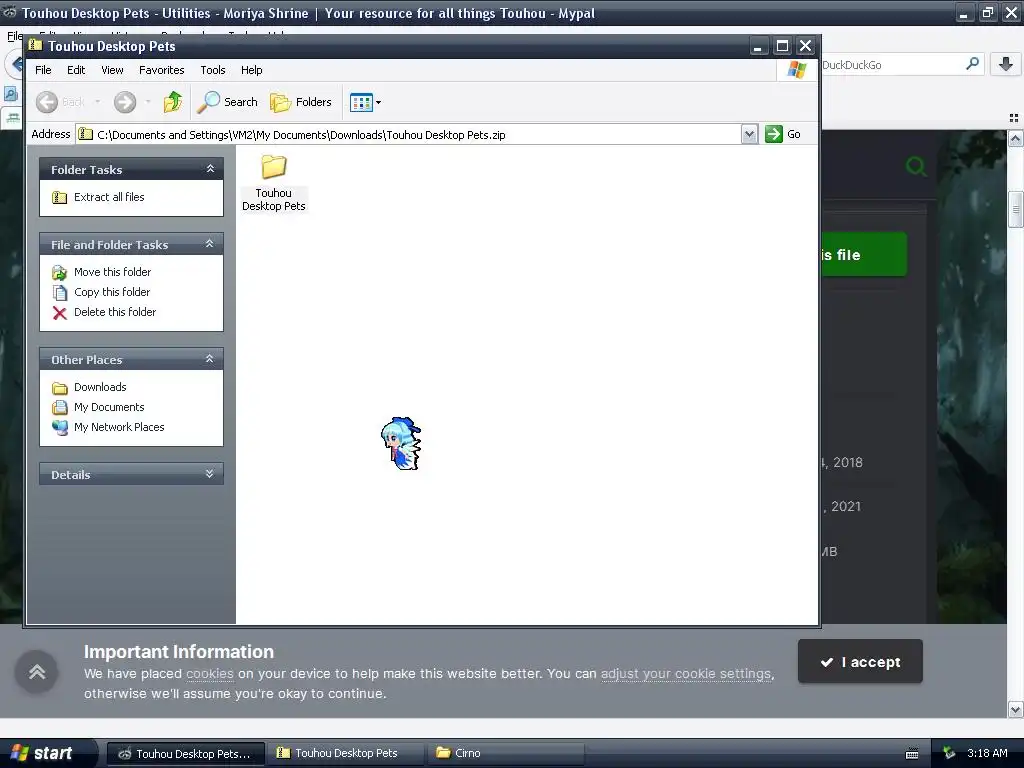
Task: Click the I accept cookie button
Action: pyautogui.click(x=859, y=662)
